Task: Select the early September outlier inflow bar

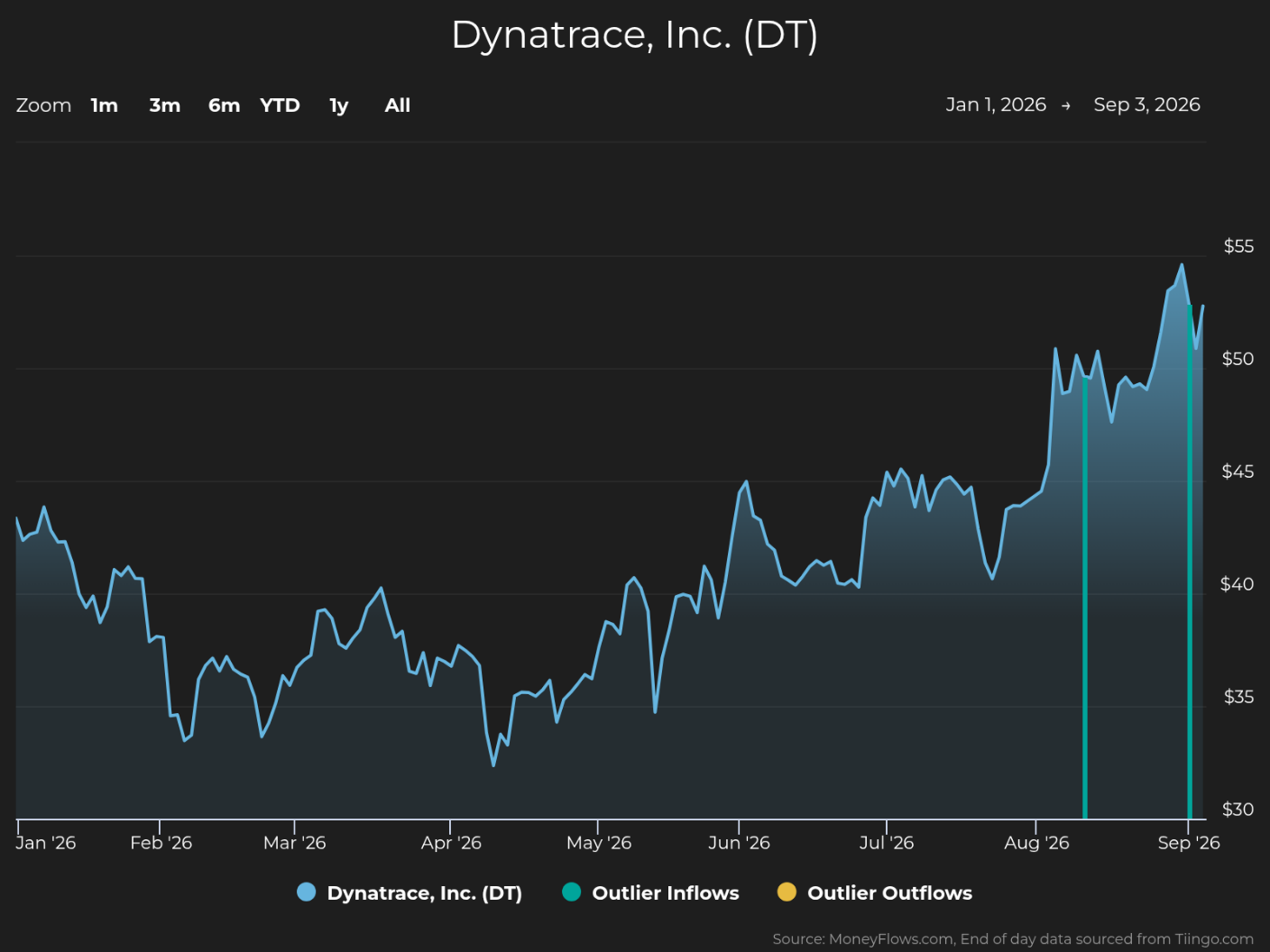Action: point(1190,562)
